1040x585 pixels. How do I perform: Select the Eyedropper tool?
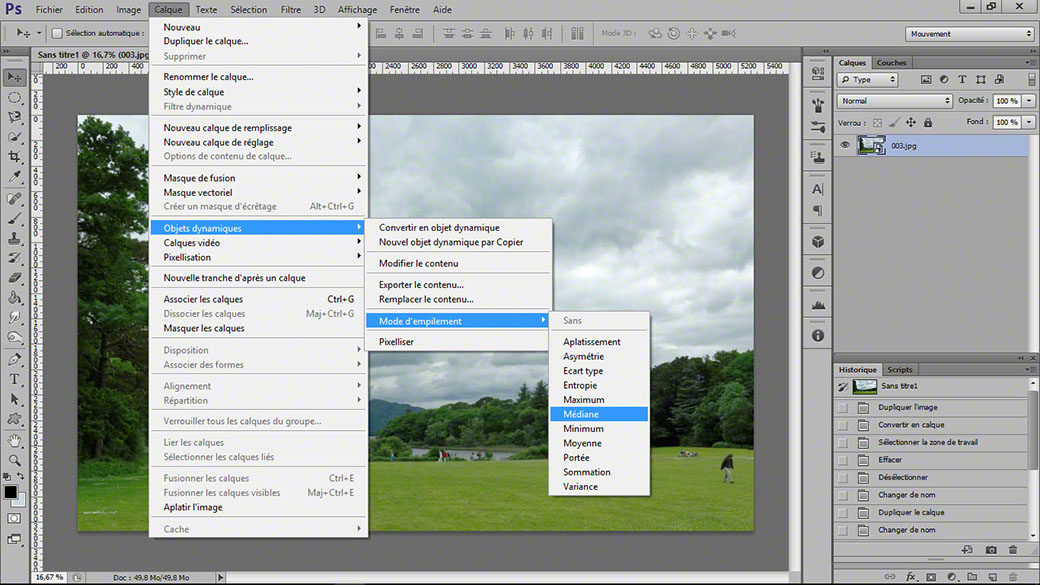[x=14, y=176]
